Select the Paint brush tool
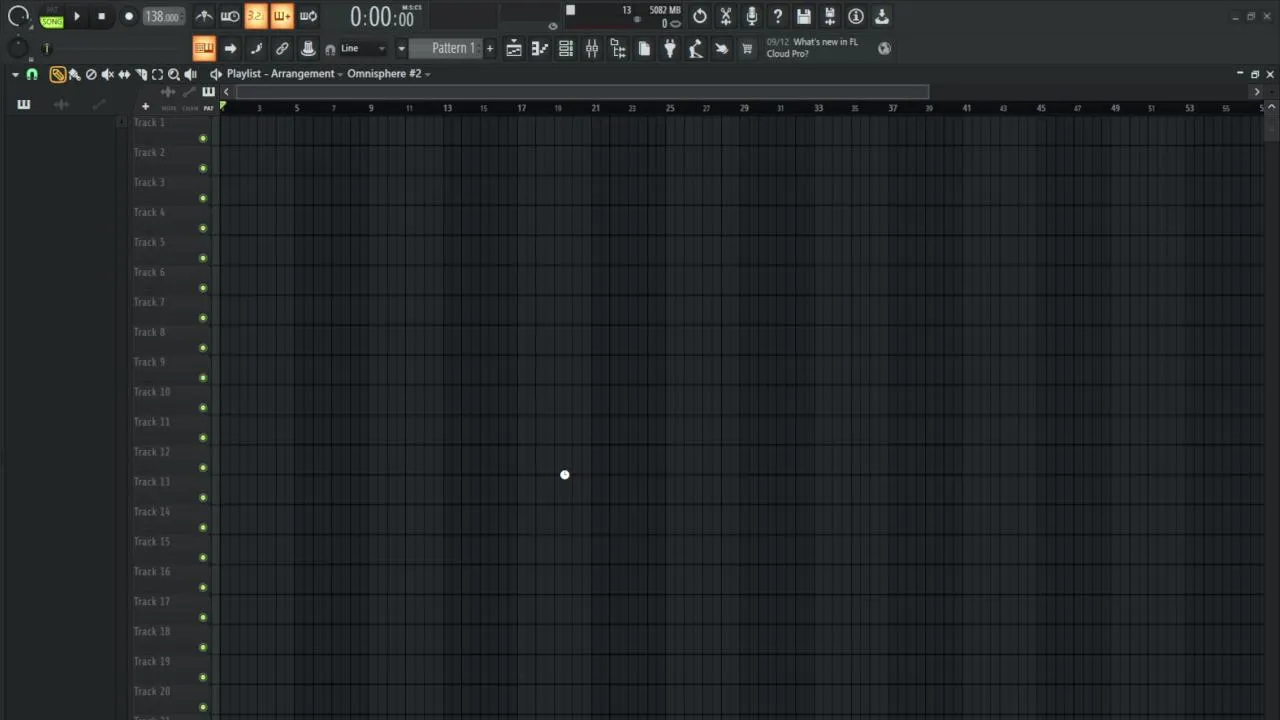 [x=75, y=74]
